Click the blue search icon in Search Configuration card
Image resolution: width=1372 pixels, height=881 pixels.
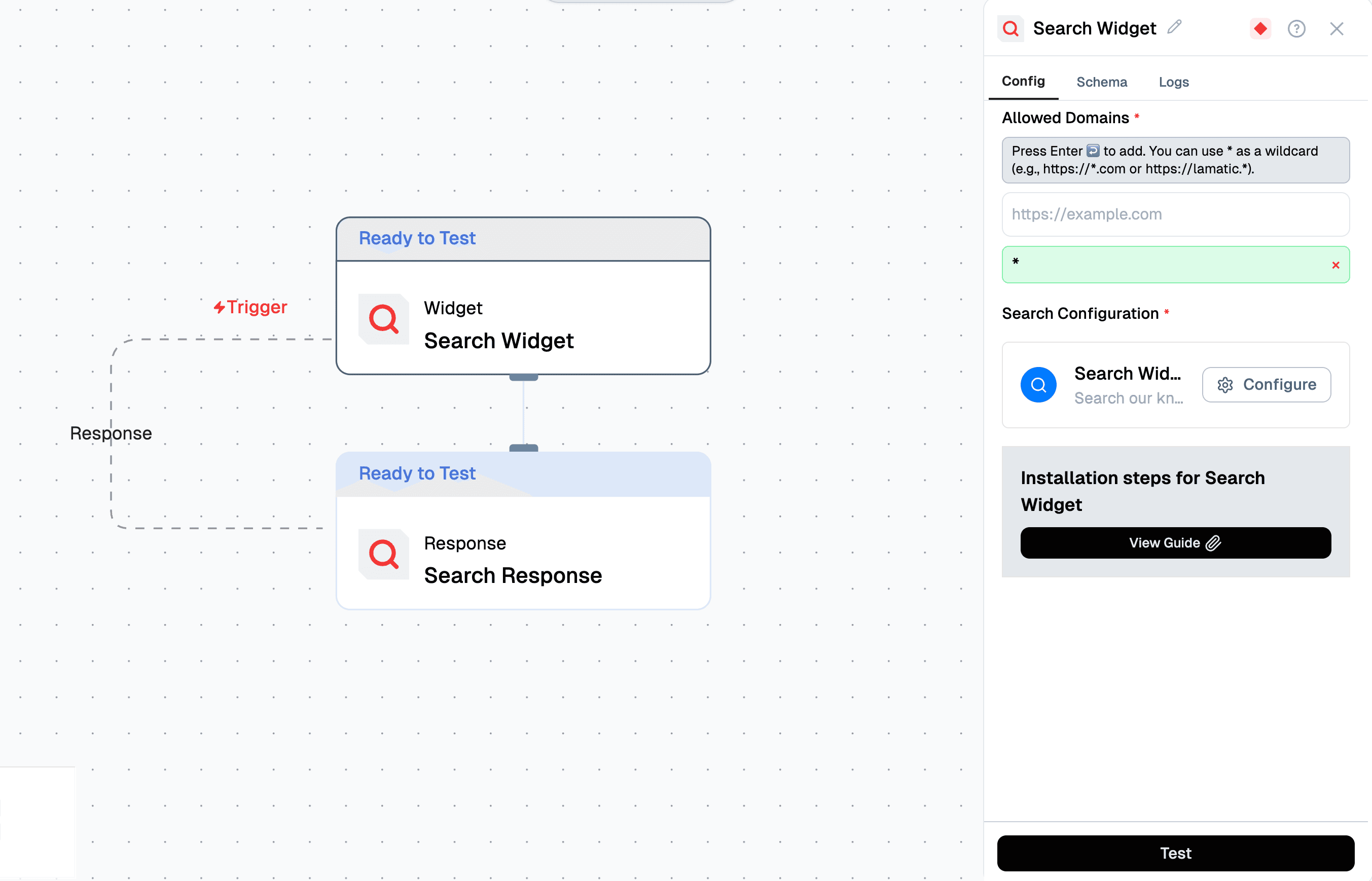1038,384
